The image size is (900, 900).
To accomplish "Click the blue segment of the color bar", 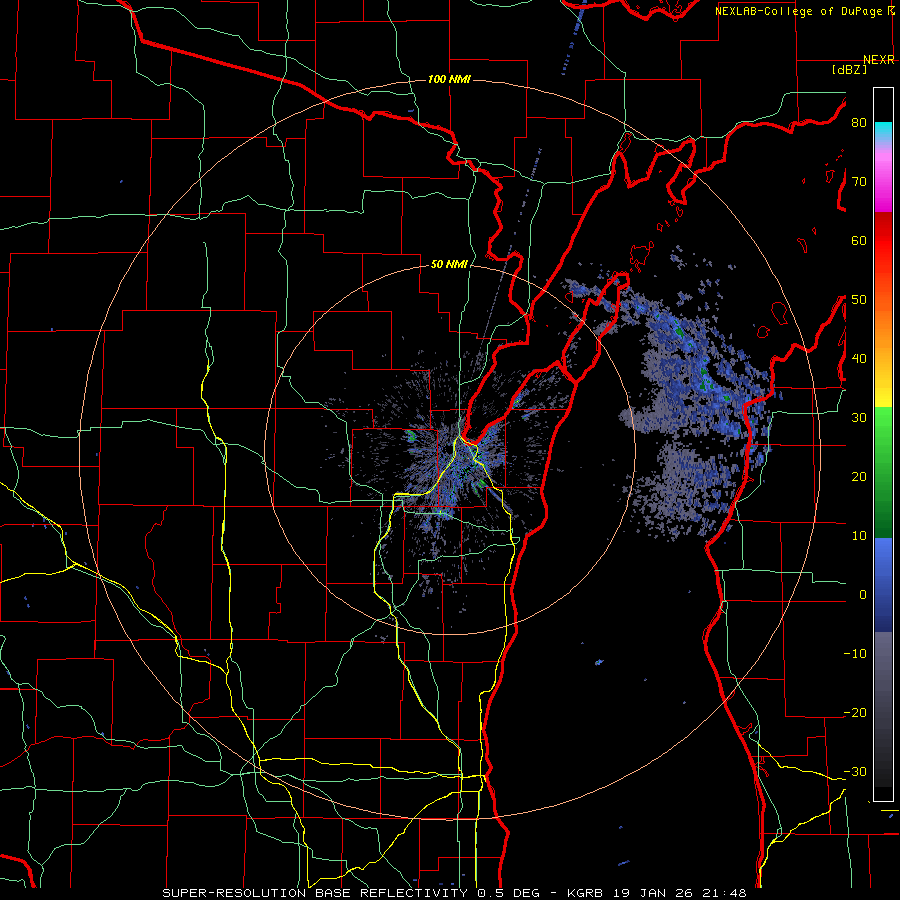I will tap(883, 585).
